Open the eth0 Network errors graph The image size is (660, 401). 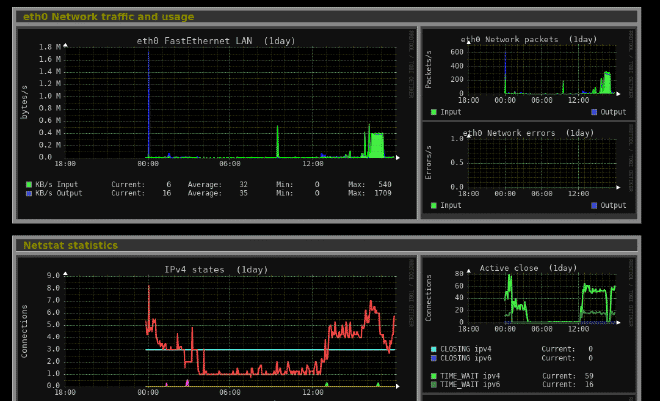pos(529,168)
